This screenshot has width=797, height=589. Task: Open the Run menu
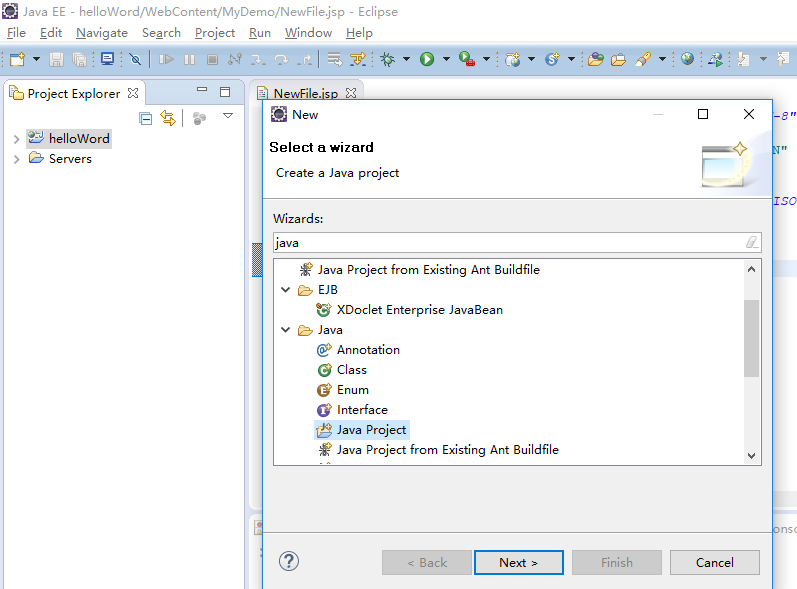260,33
